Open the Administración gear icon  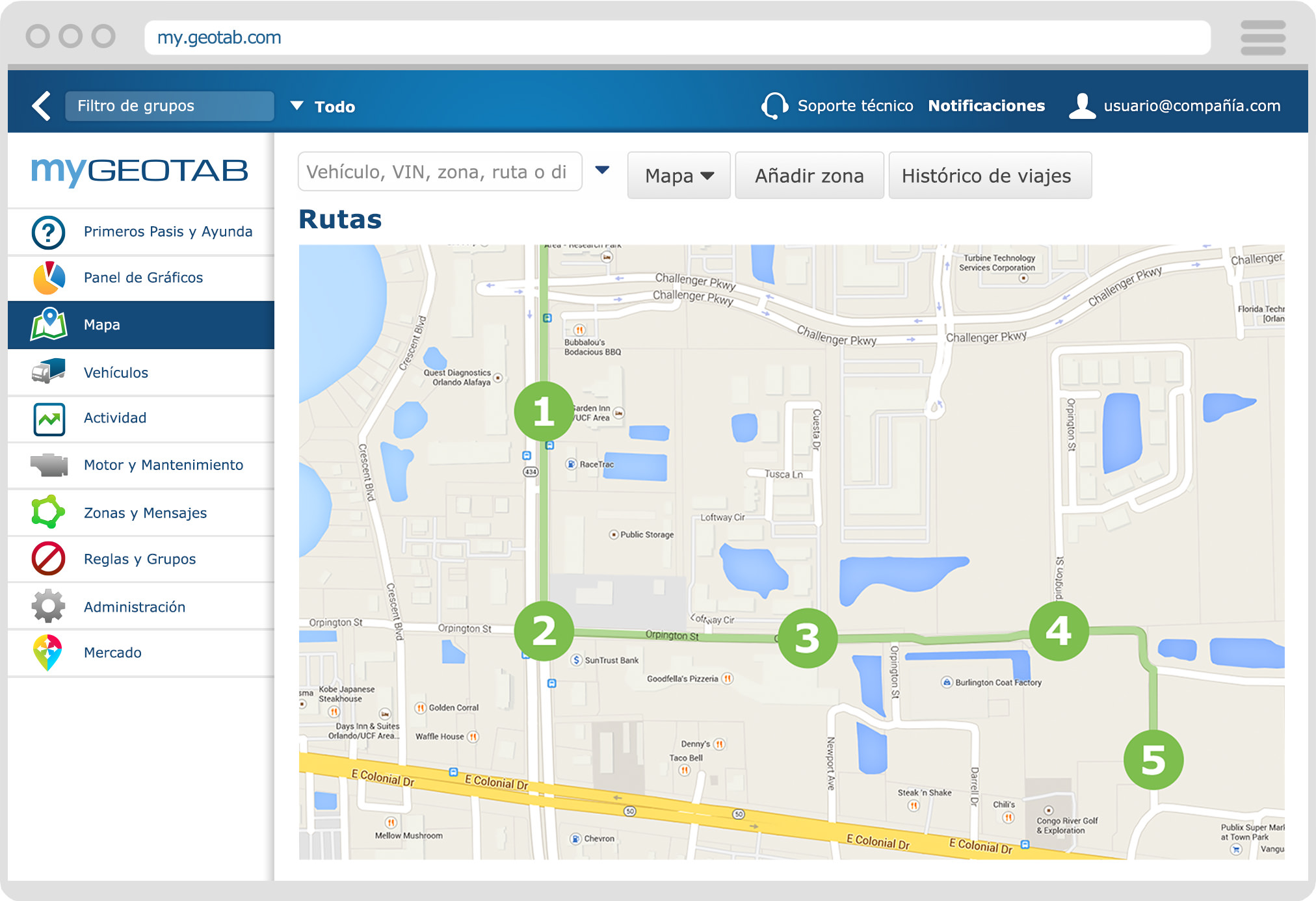click(49, 606)
